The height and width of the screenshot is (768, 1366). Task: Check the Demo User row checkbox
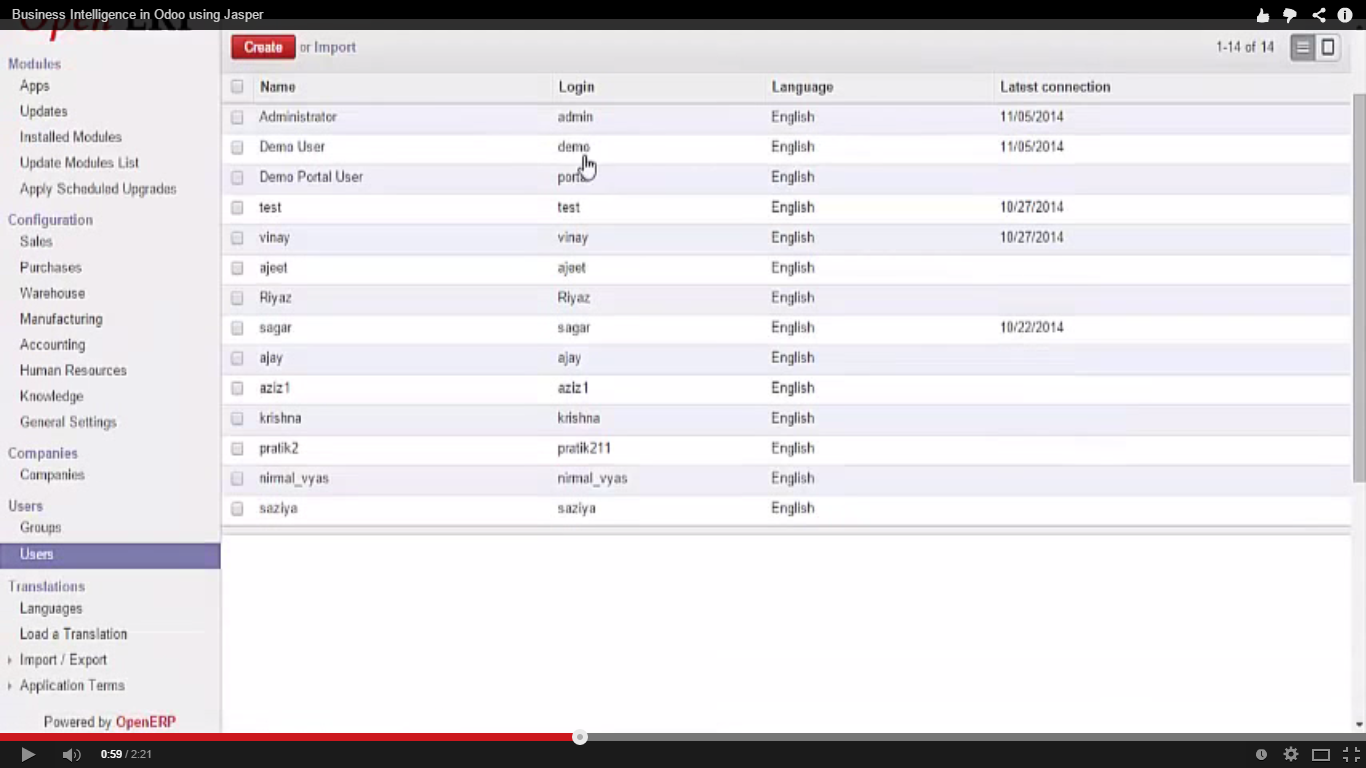[237, 147]
